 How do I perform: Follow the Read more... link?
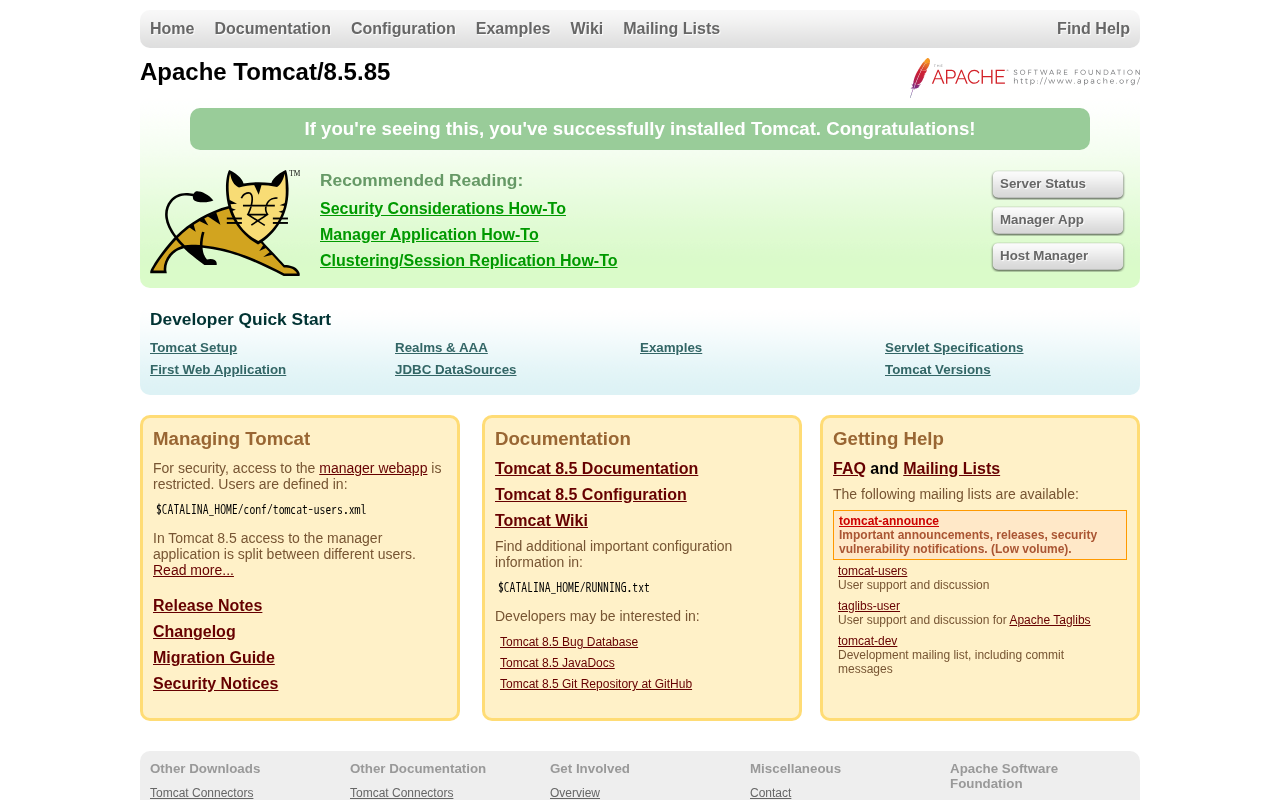pos(193,570)
